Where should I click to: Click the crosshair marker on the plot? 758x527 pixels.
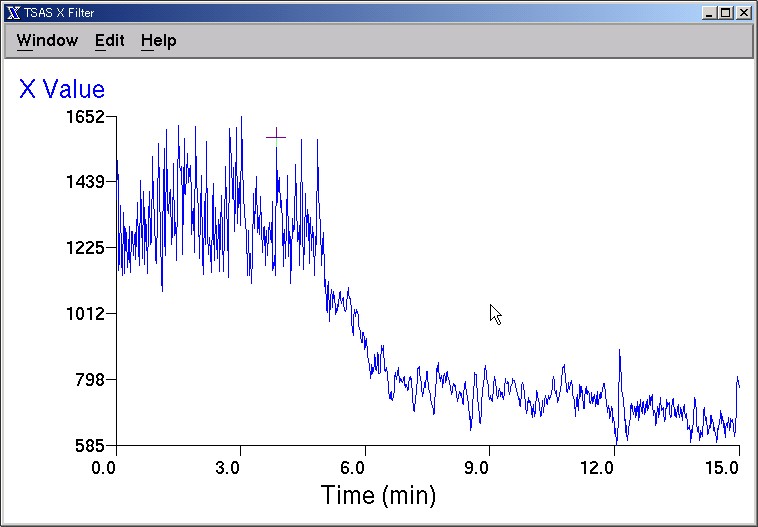click(x=276, y=137)
